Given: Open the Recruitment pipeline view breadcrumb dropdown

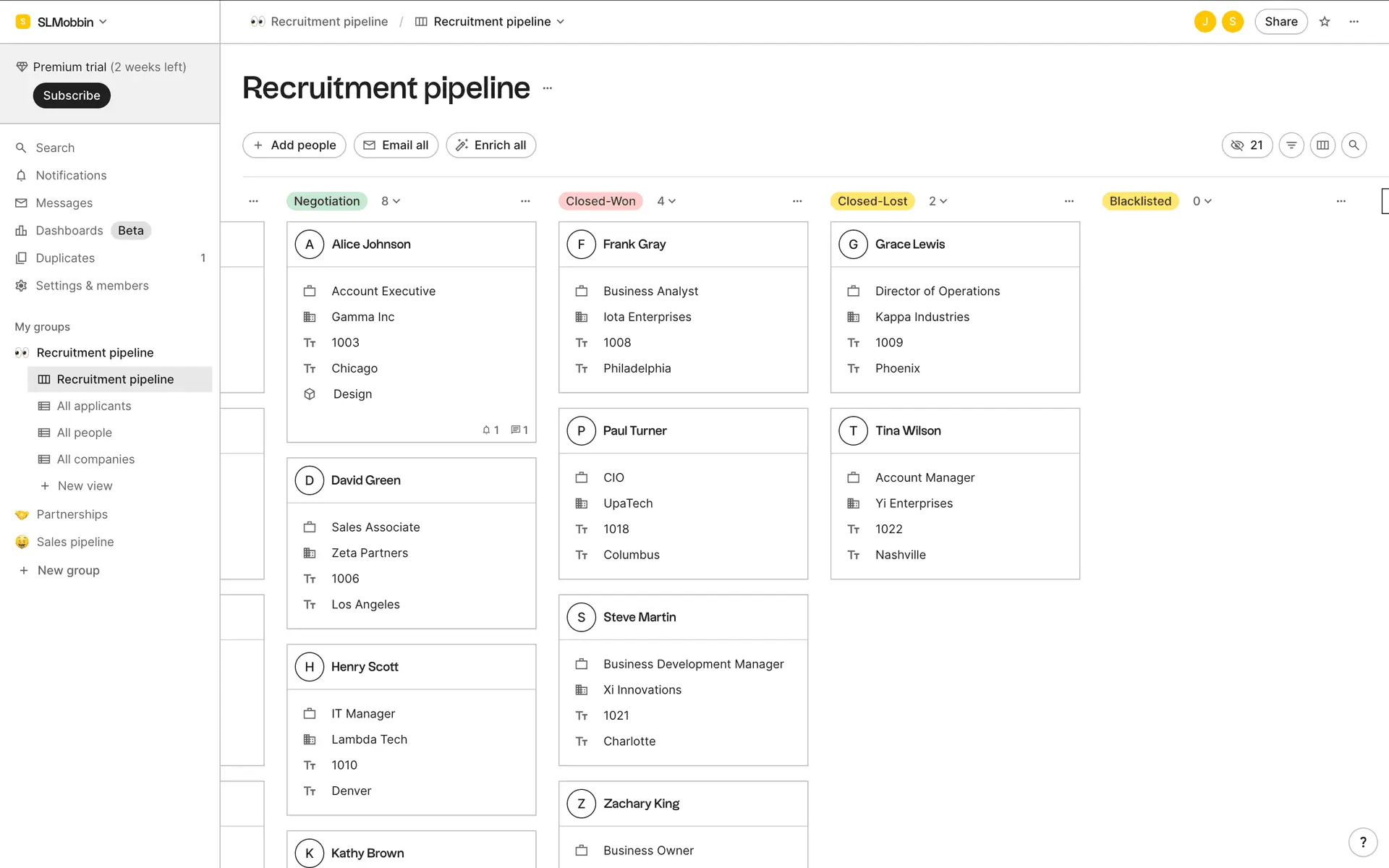Looking at the screenshot, I should [x=491, y=22].
